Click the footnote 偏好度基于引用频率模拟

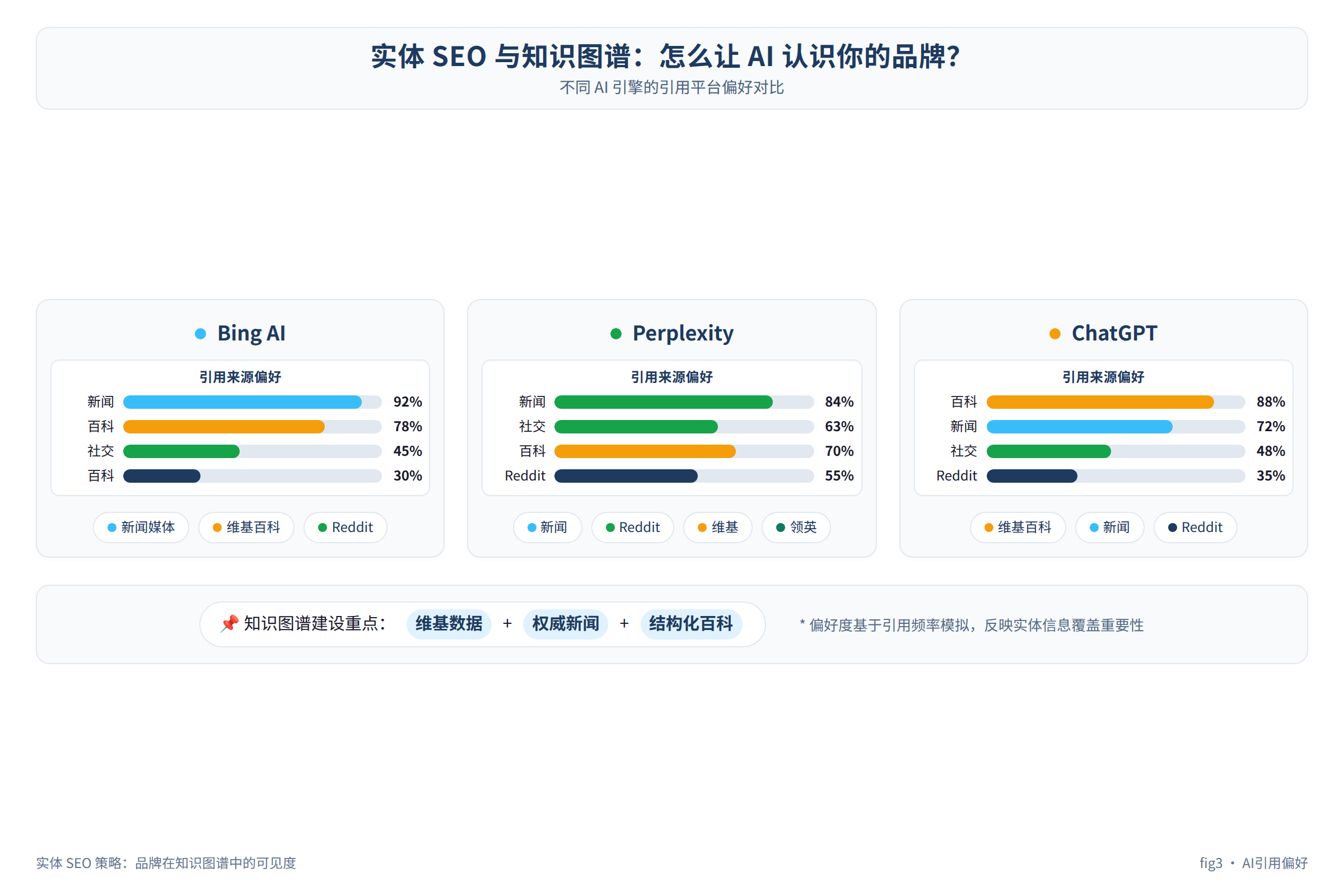pos(972,625)
